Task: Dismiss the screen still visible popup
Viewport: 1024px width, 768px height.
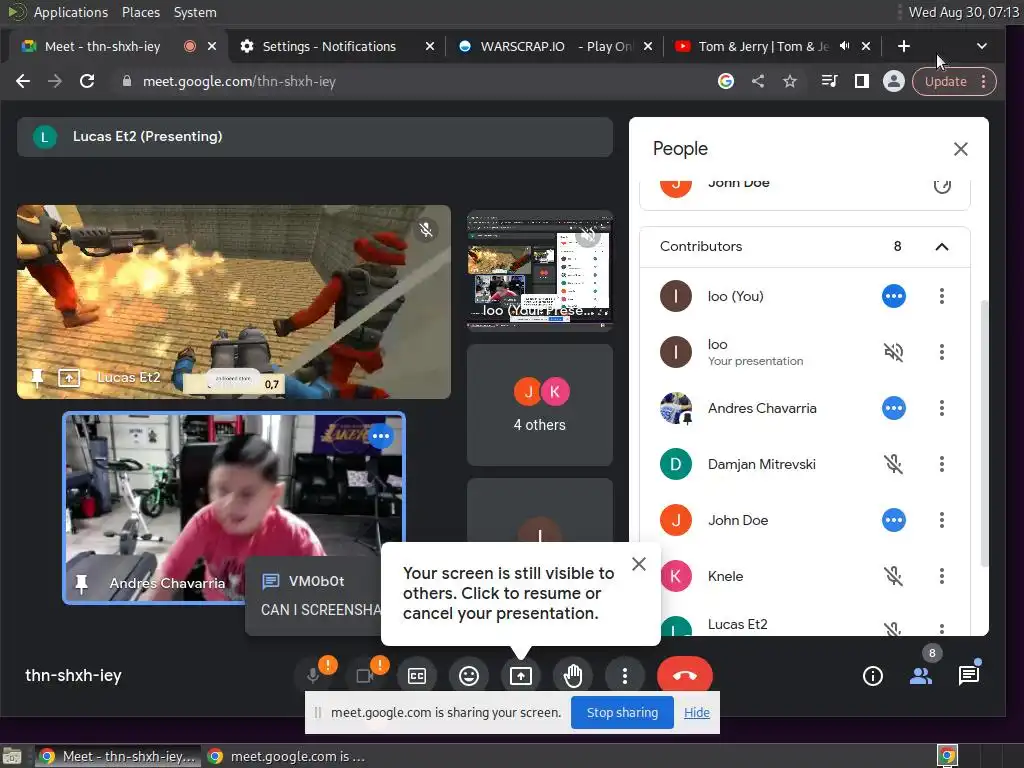Action: (x=639, y=564)
